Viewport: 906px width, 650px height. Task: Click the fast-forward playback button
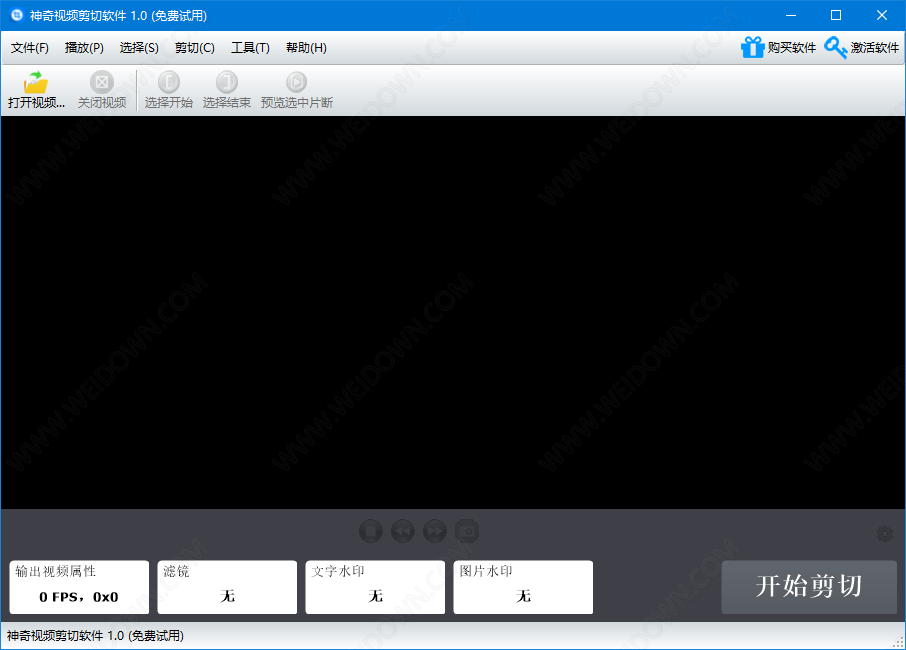pos(435,530)
